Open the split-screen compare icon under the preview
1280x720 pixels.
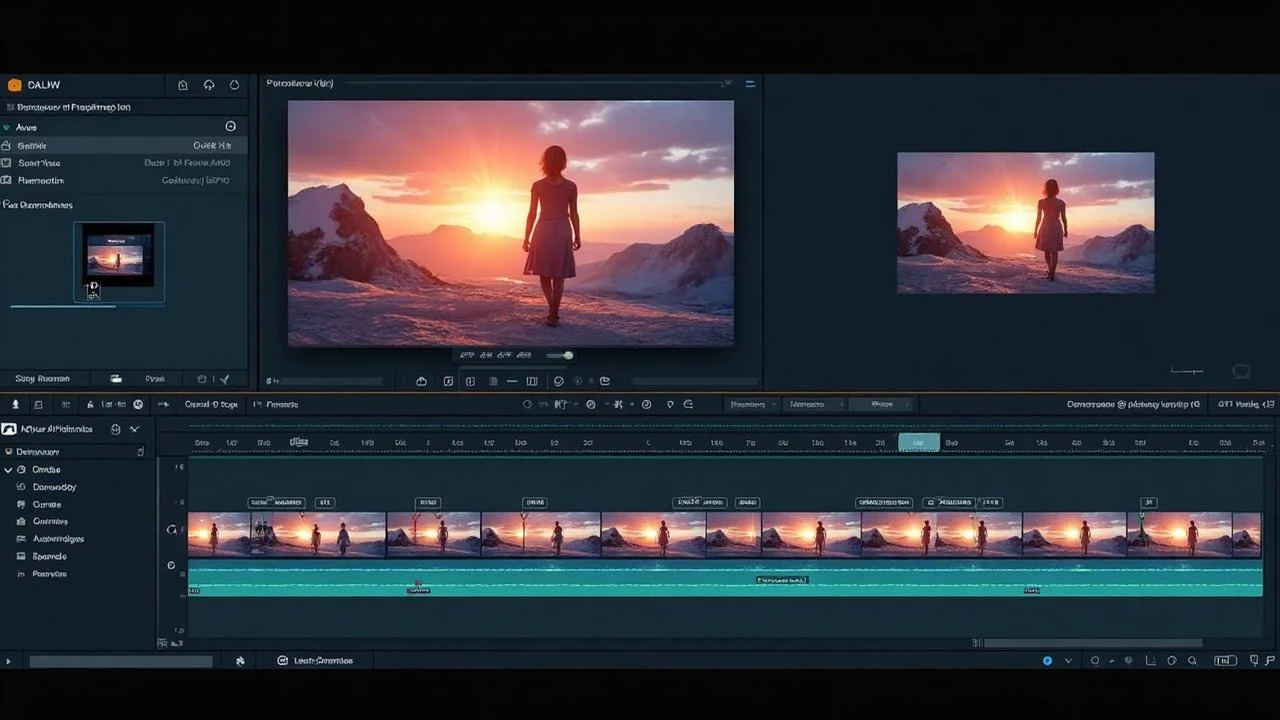point(533,381)
